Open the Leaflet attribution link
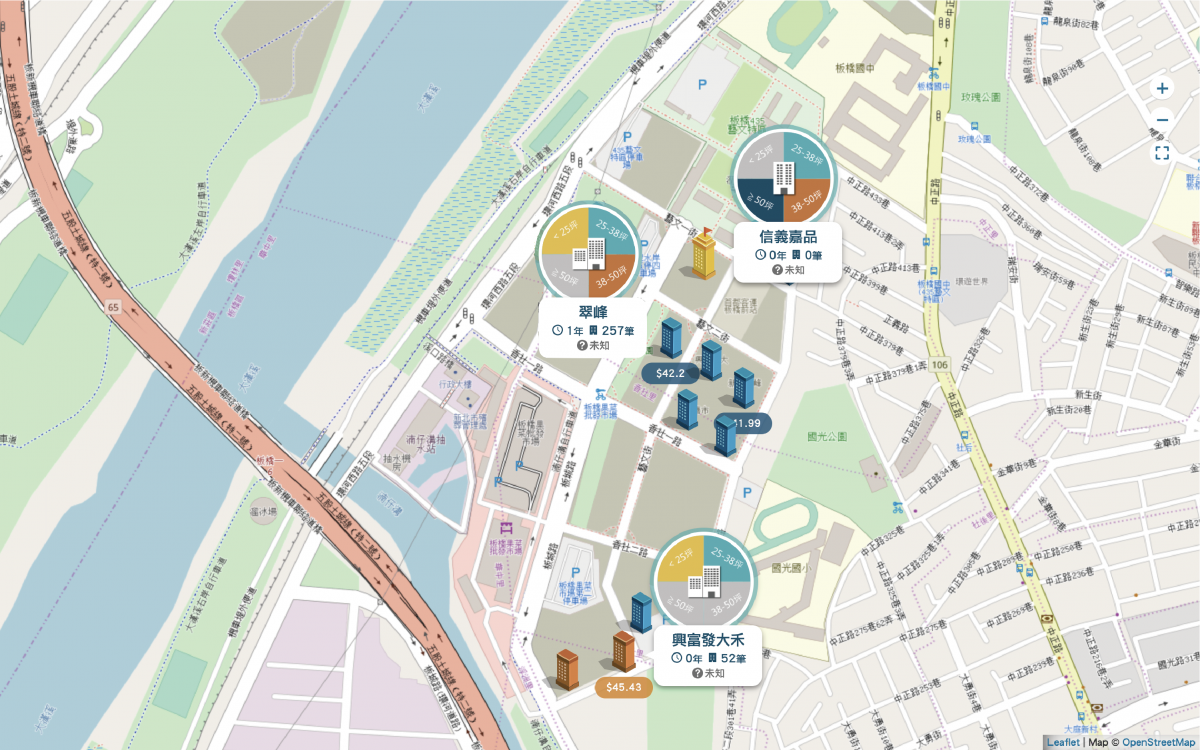 (x=1062, y=742)
